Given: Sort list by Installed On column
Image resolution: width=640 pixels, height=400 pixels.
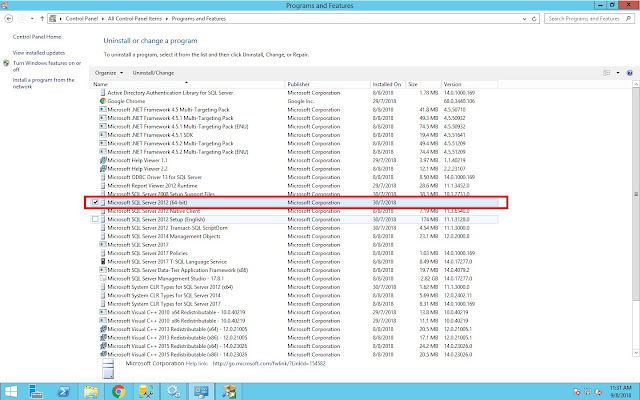Looking at the screenshot, I should 388,84.
